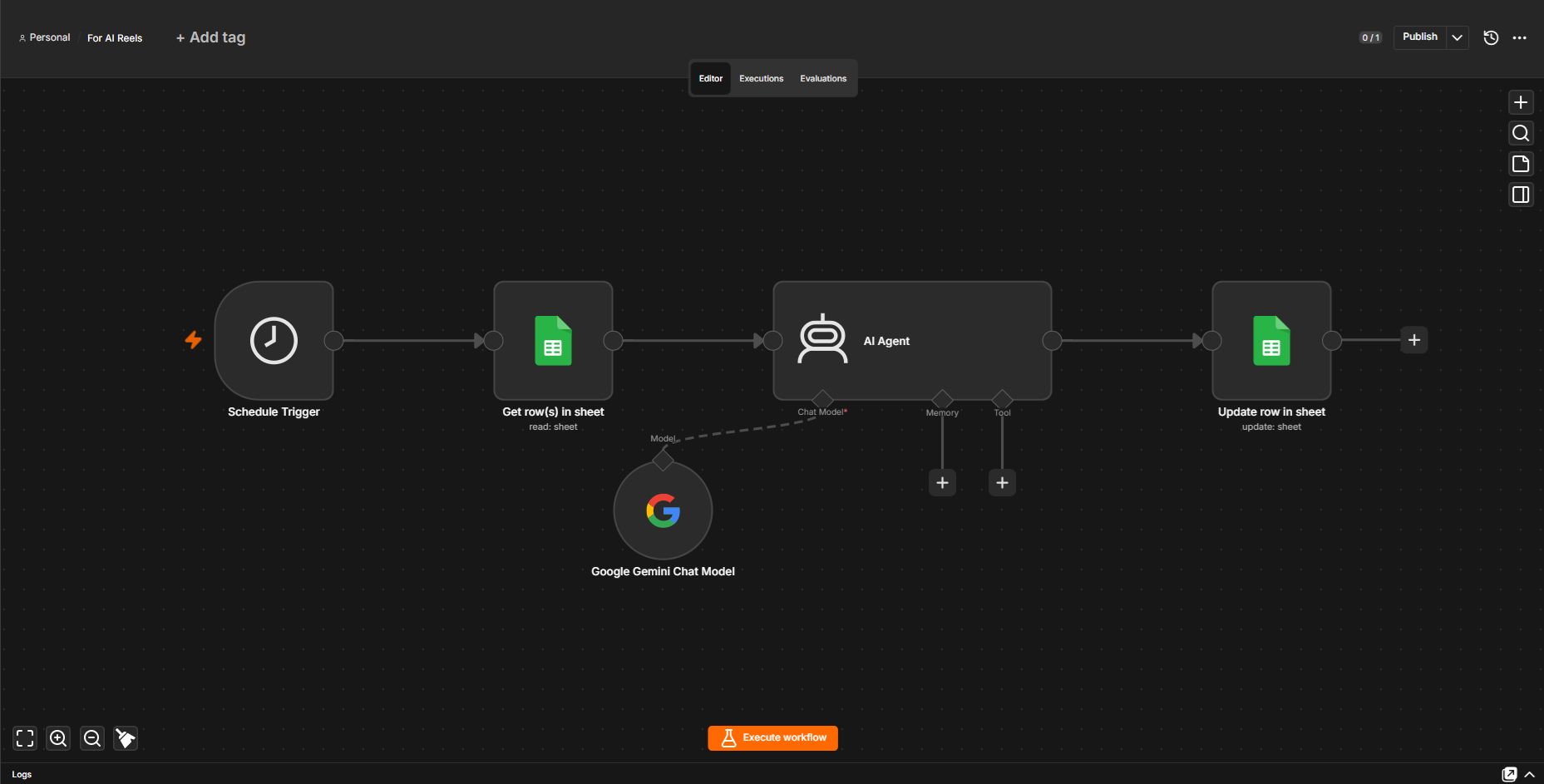Click the For AI Reels workflow name
Image resolution: width=1544 pixels, height=784 pixels.
point(115,38)
